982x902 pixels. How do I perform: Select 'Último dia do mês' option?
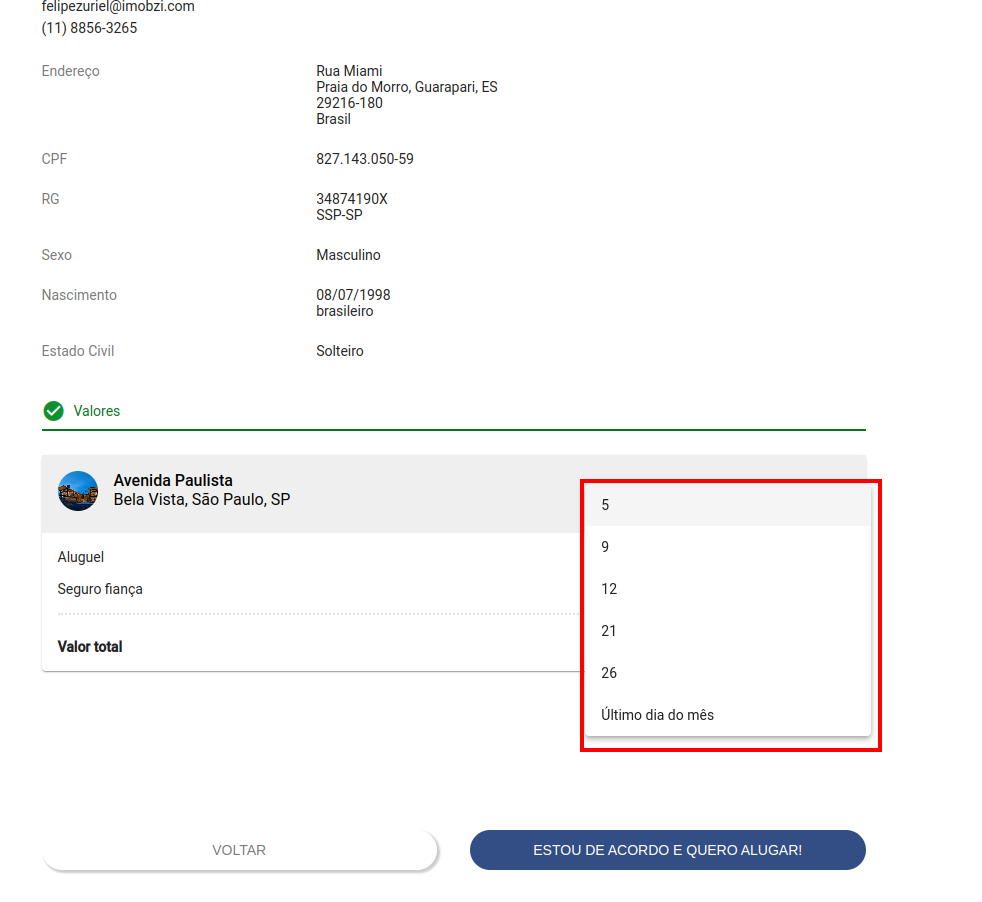point(728,715)
